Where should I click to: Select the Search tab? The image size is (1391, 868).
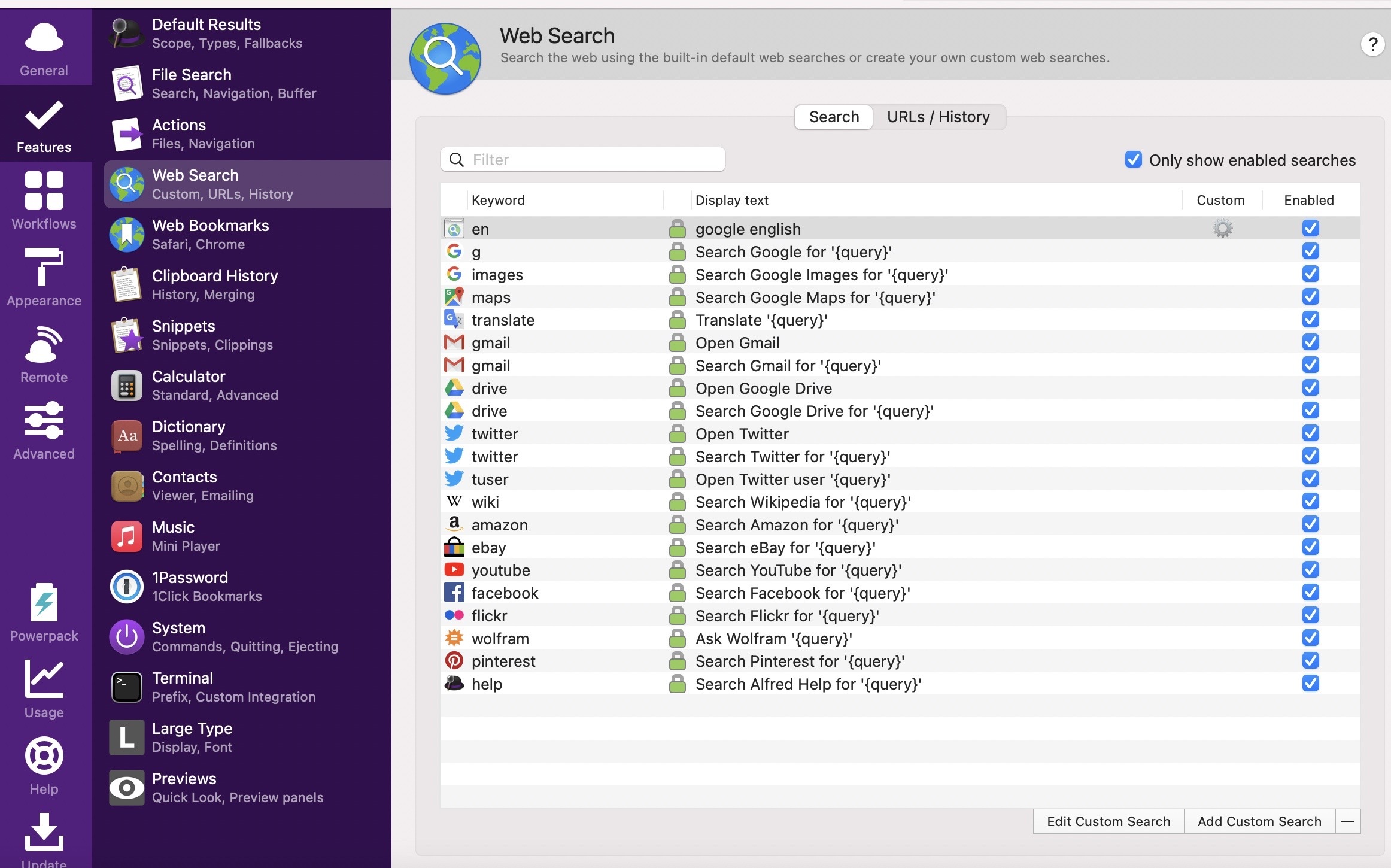[x=833, y=117]
